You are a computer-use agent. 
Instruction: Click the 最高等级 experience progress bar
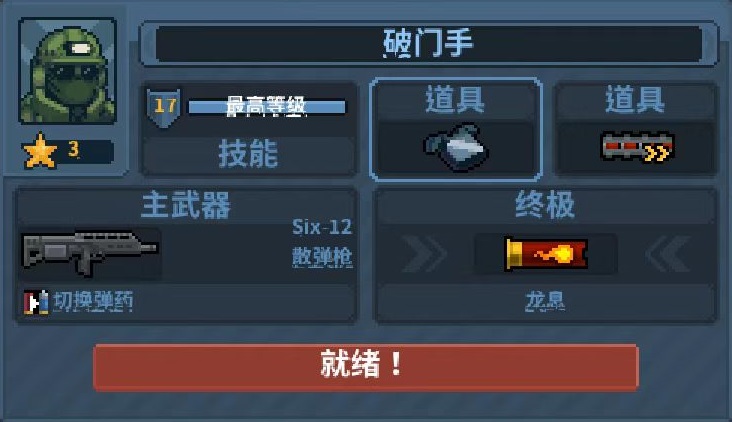267,107
